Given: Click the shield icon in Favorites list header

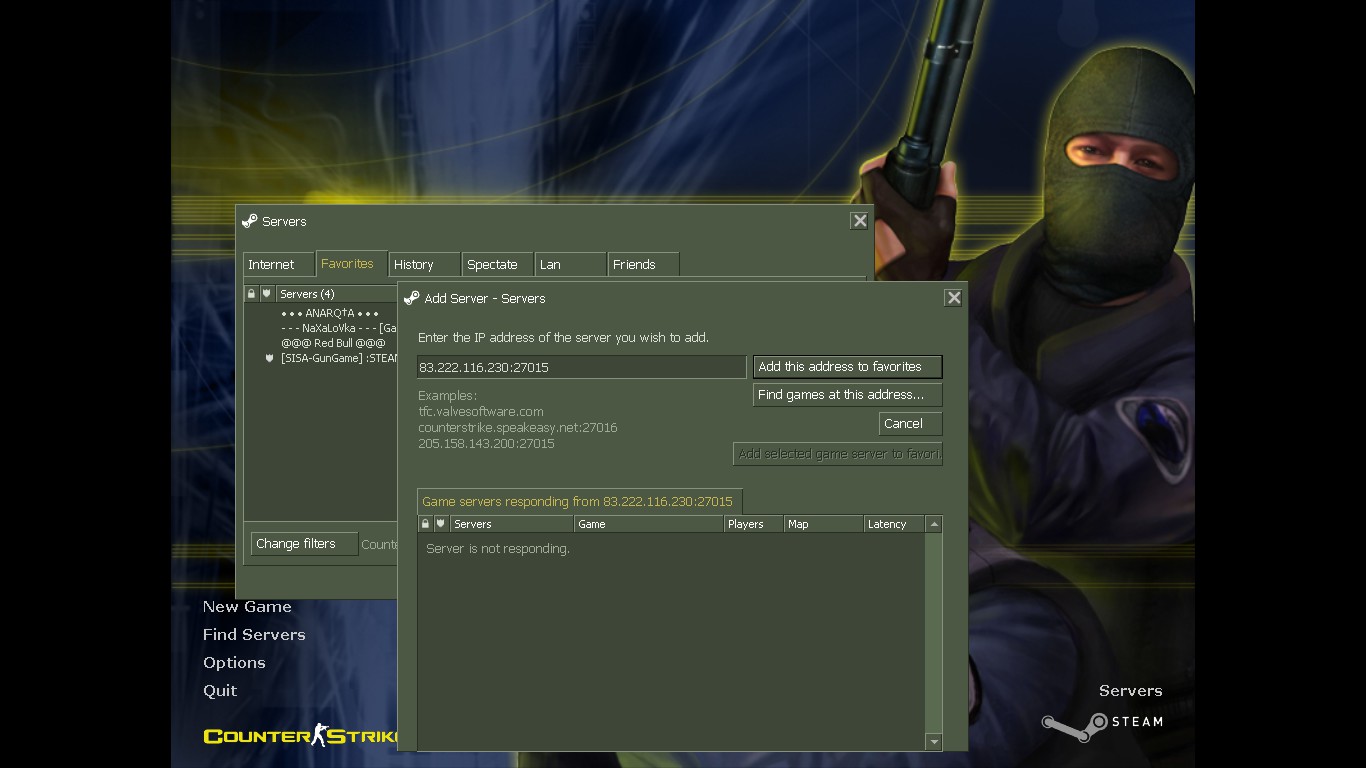Looking at the screenshot, I should click(x=266, y=294).
